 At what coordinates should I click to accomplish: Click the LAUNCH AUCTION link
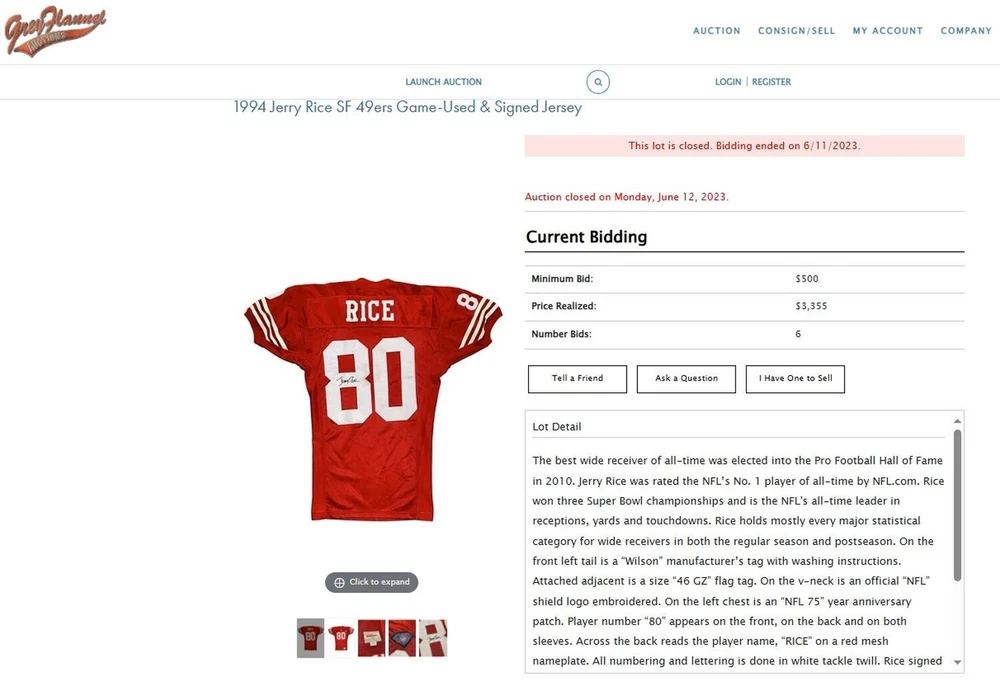coord(443,82)
